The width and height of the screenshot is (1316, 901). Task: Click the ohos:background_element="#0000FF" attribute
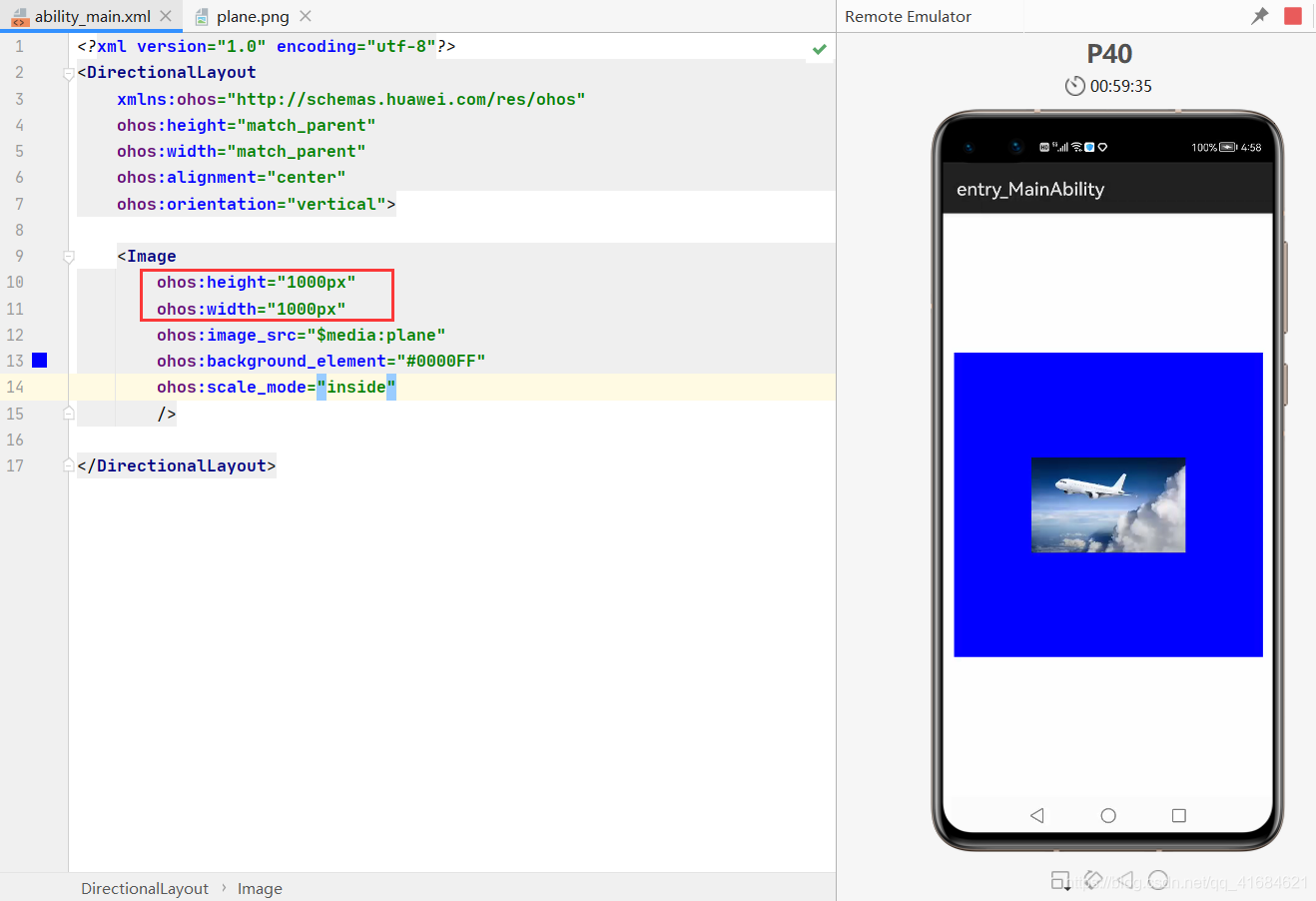pyautogui.click(x=321, y=361)
